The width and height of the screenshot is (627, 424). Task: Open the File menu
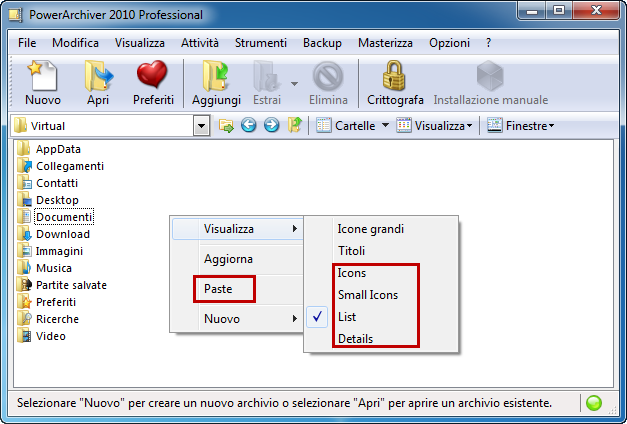point(27,43)
